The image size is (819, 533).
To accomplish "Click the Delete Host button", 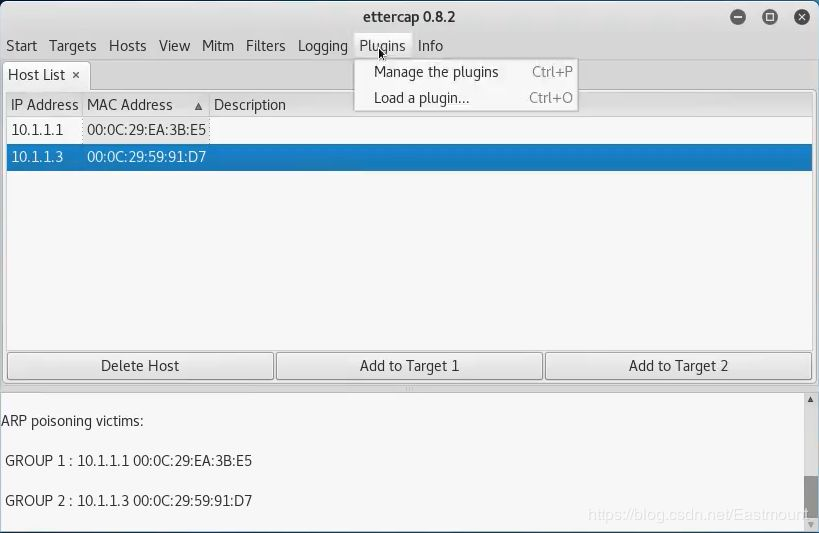I will click(x=141, y=366).
